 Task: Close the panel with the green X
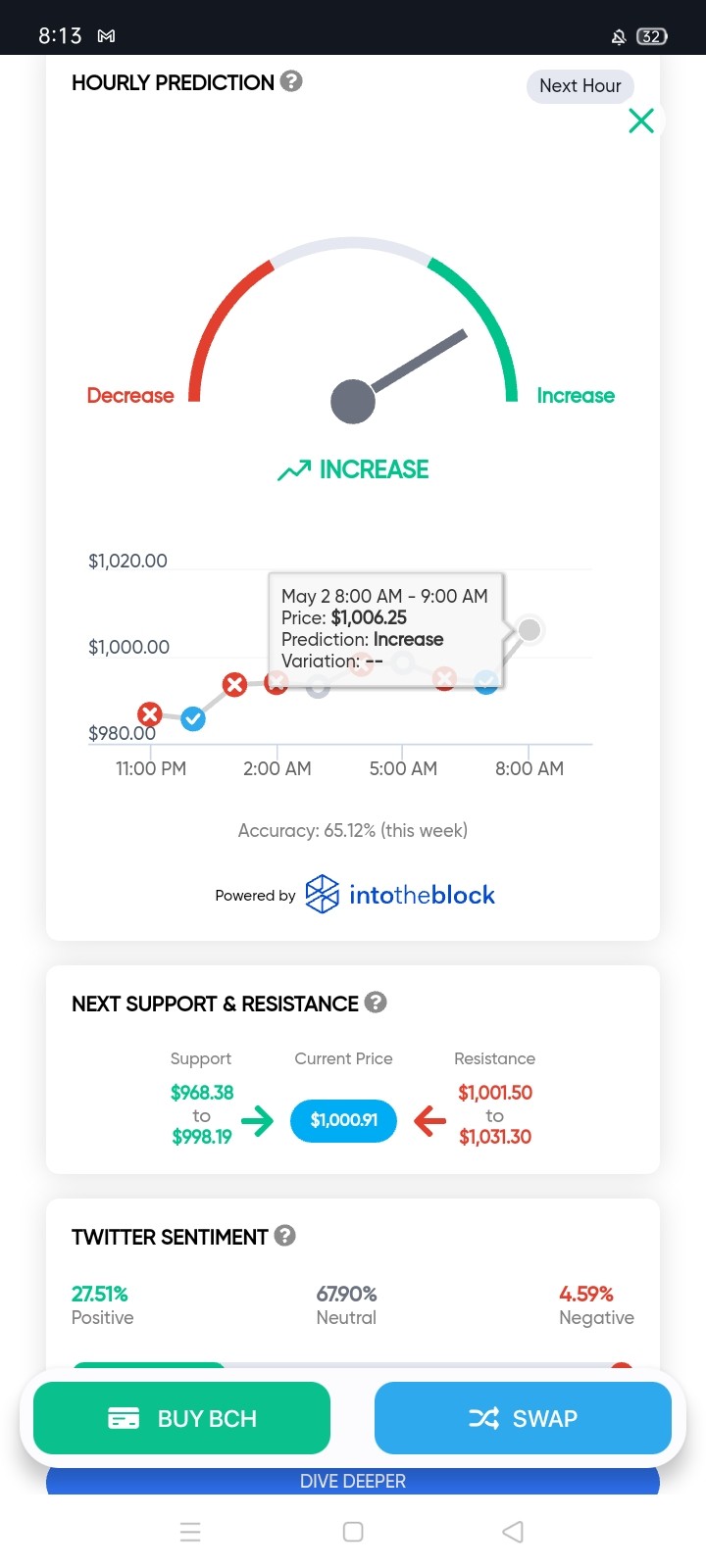tap(641, 121)
